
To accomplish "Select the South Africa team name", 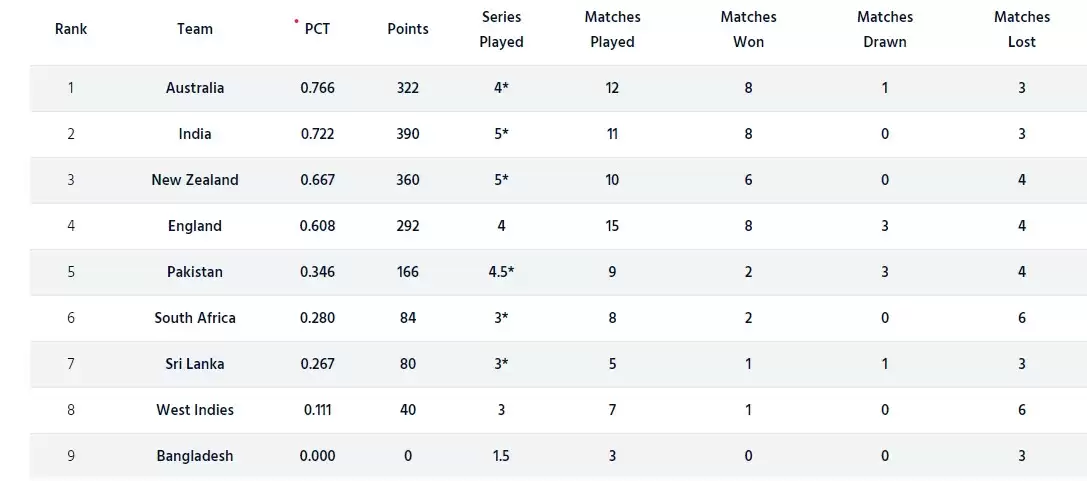I will click(x=195, y=318).
